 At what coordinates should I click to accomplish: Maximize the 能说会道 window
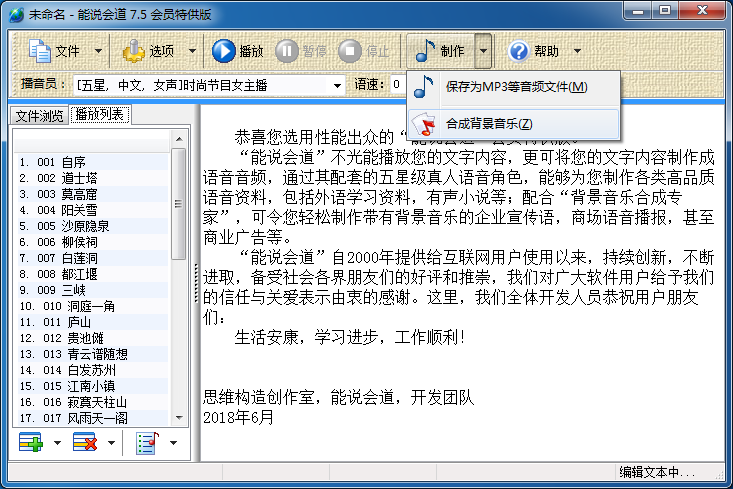665,11
